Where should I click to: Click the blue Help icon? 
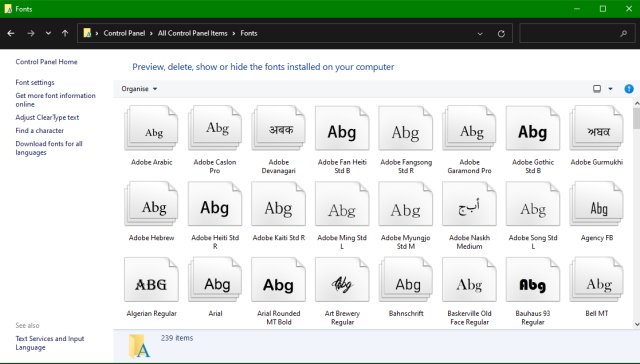tap(629, 89)
